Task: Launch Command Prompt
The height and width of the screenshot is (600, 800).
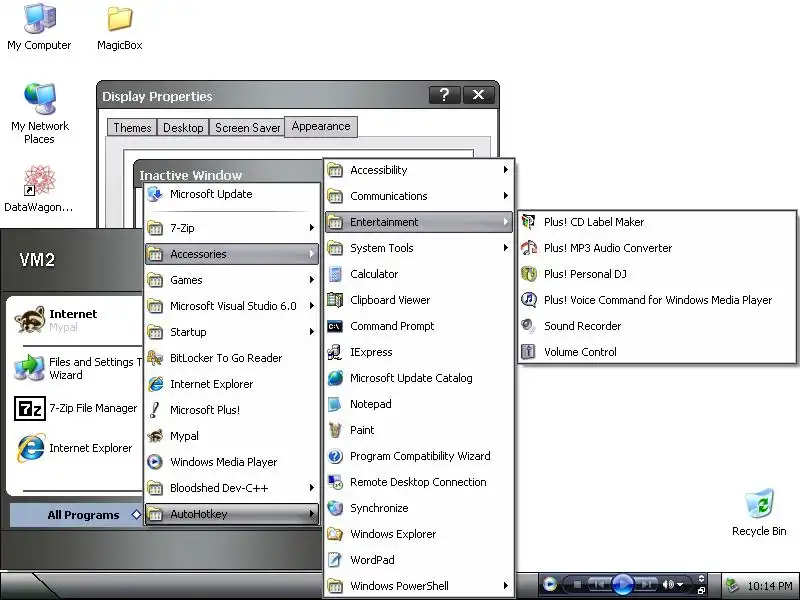Action: 418,326
